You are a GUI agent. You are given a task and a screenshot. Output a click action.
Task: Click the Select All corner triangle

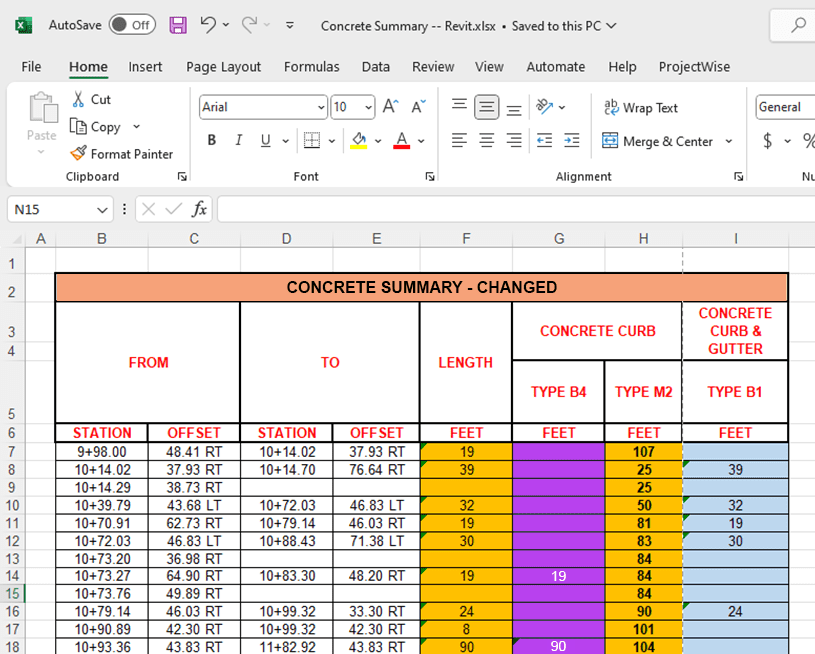[17, 239]
